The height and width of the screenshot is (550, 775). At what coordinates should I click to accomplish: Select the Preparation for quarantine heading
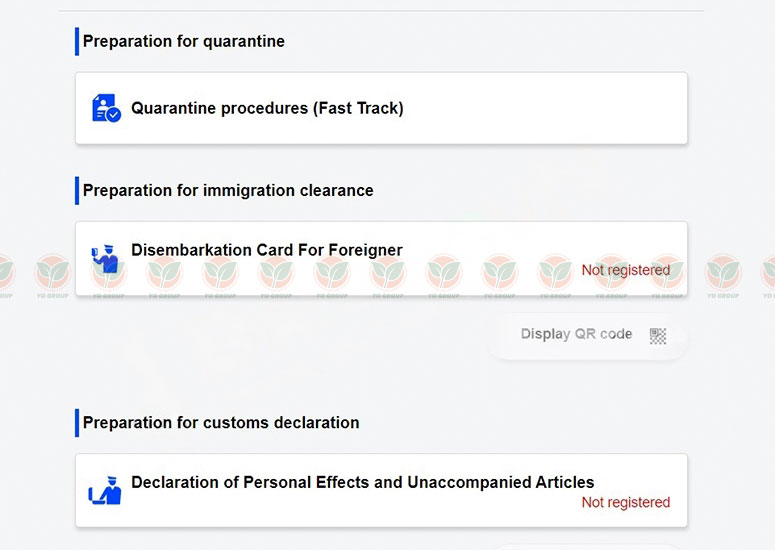pos(184,42)
